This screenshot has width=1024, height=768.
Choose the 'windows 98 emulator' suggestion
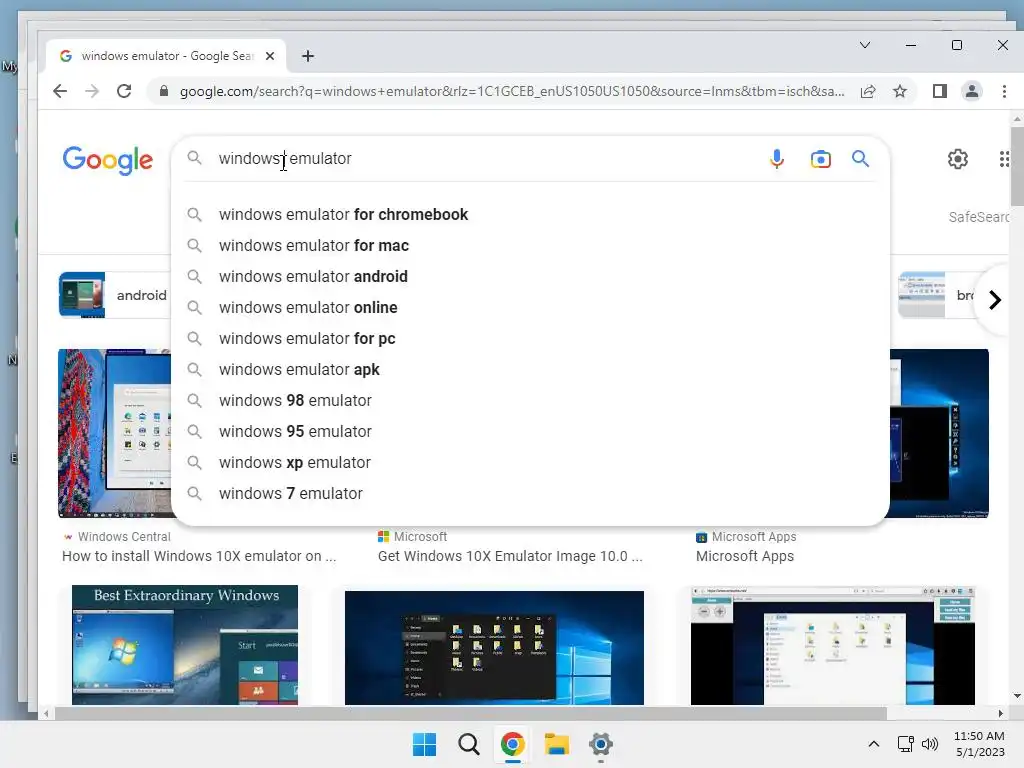coord(530,400)
